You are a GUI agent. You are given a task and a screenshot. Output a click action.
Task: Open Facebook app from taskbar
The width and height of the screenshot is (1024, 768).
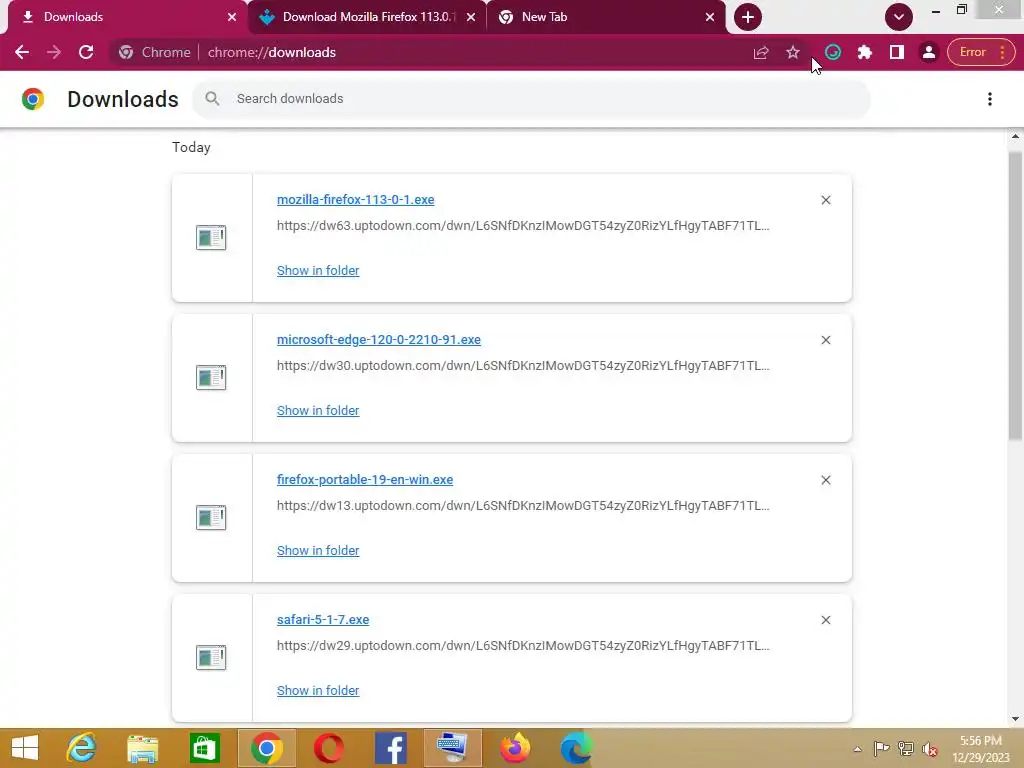(x=391, y=748)
